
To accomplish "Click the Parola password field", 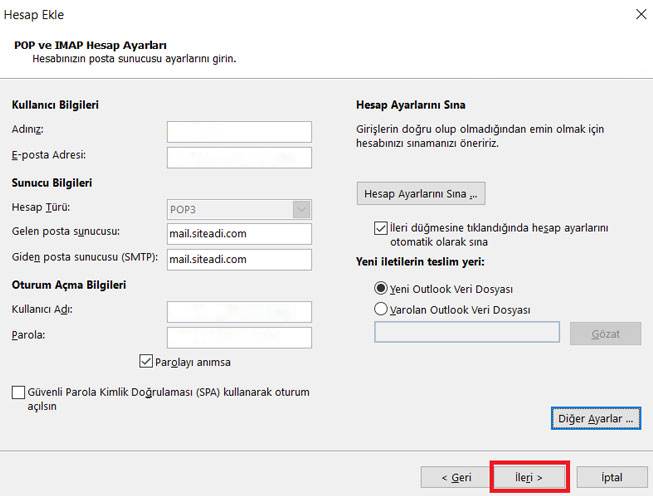I will tap(239, 337).
